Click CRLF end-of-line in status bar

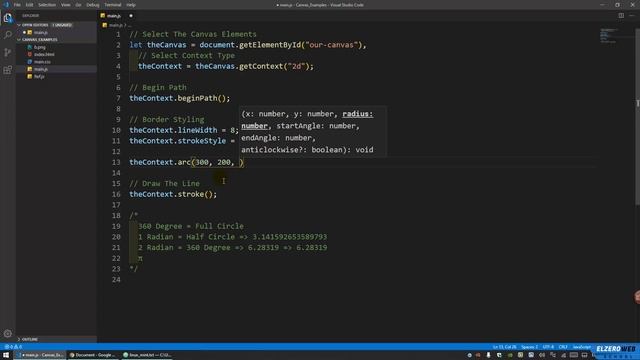[x=563, y=347]
